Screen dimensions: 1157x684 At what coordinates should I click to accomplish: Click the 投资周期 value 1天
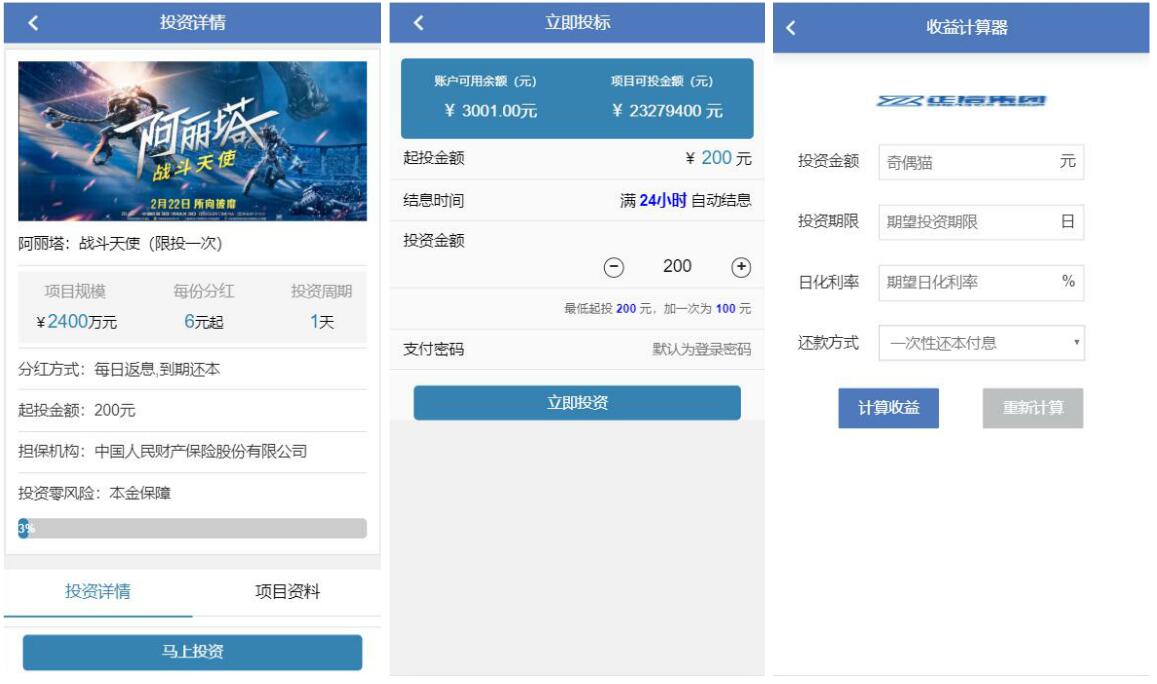(322, 322)
